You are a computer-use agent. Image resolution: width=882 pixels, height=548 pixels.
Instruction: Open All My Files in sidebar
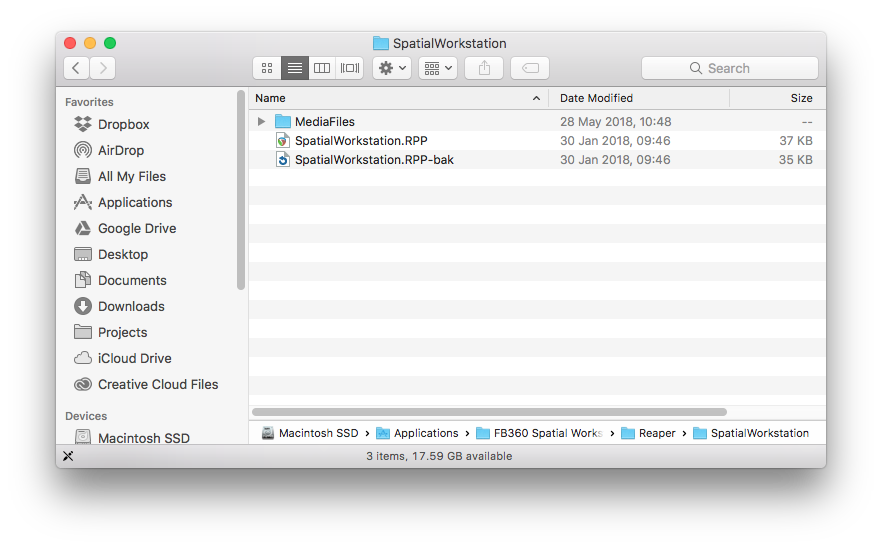pyautogui.click(x=120, y=176)
